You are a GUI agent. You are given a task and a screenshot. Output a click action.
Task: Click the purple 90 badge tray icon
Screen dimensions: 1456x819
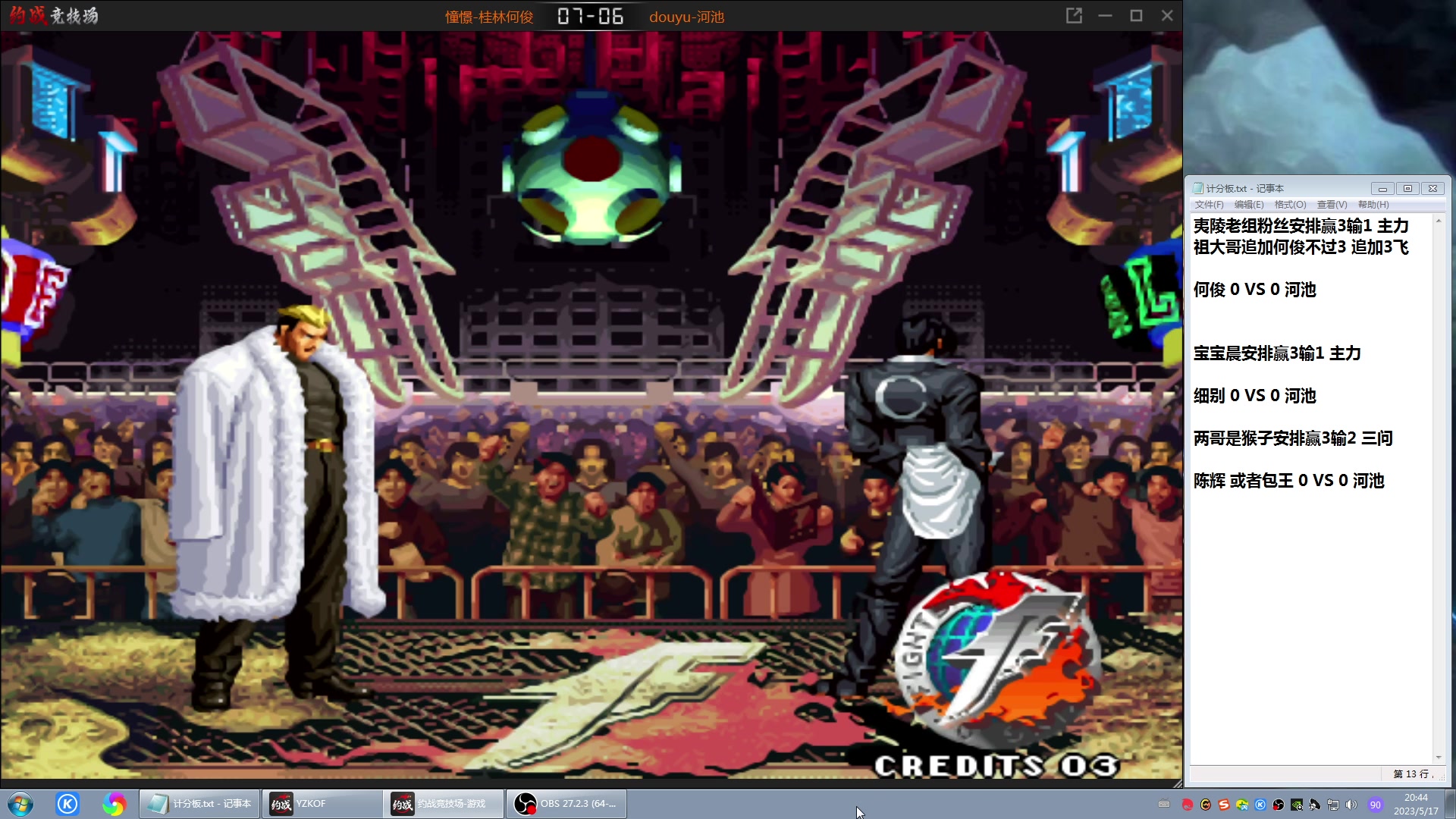coord(1376,805)
